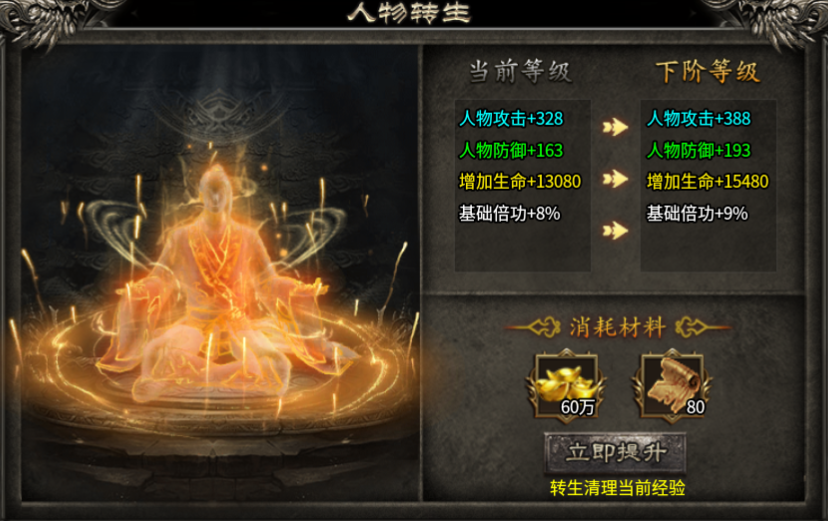The image size is (828, 521).
Task: Select current 增加生命+13080 stat line
Action: tap(520, 182)
